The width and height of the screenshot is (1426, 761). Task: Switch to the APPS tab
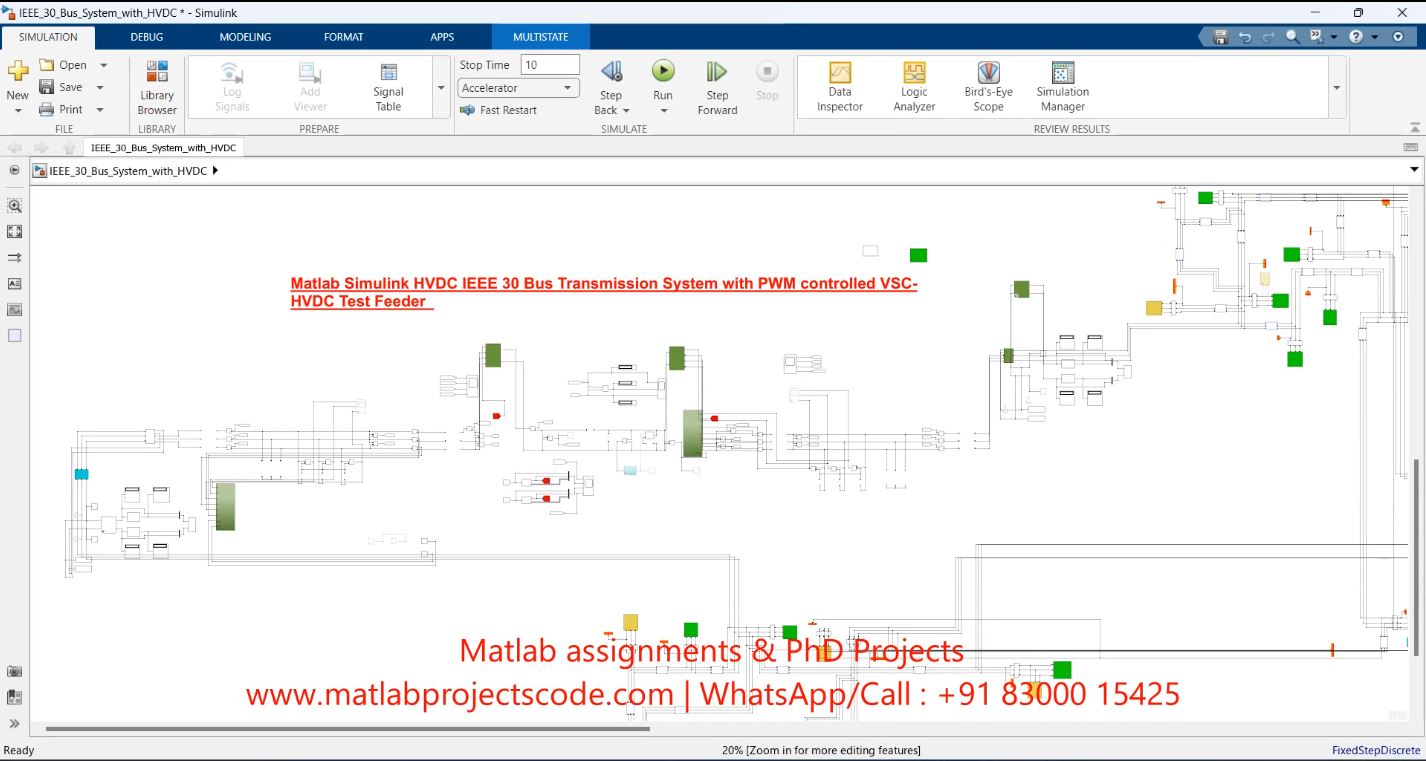[x=442, y=37]
